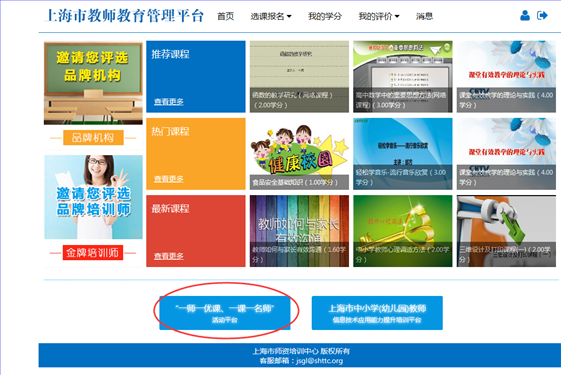
Task: Open 消息 in the navigation bar
Action: (424, 16)
